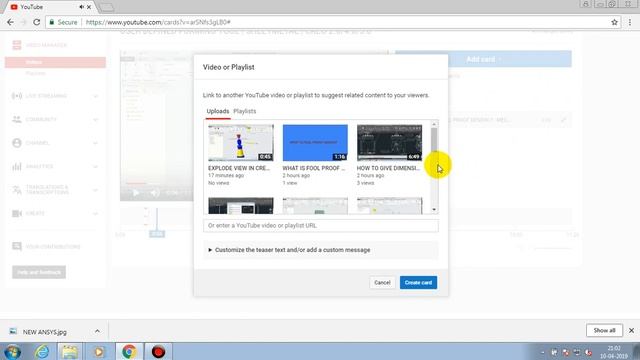The image size is (640, 360).
Task: Open the Windows Start menu
Action: click(x=13, y=351)
